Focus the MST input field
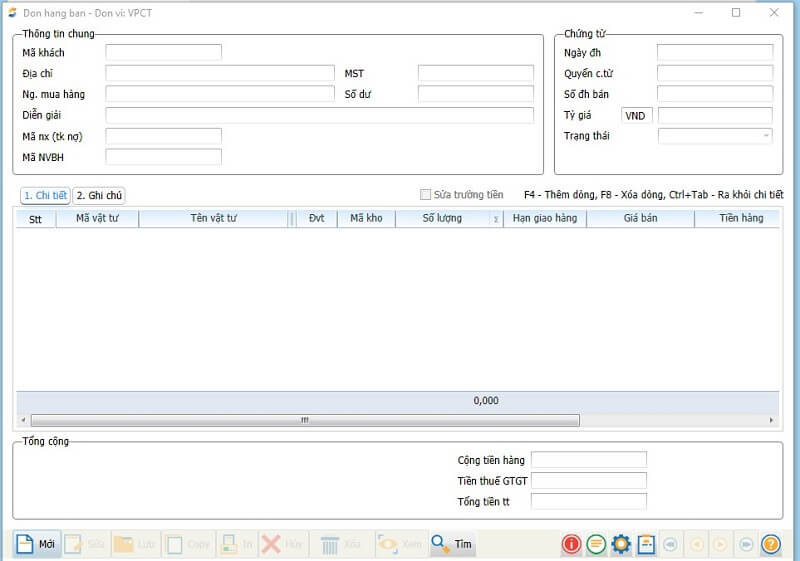The image size is (800, 561). click(476, 73)
